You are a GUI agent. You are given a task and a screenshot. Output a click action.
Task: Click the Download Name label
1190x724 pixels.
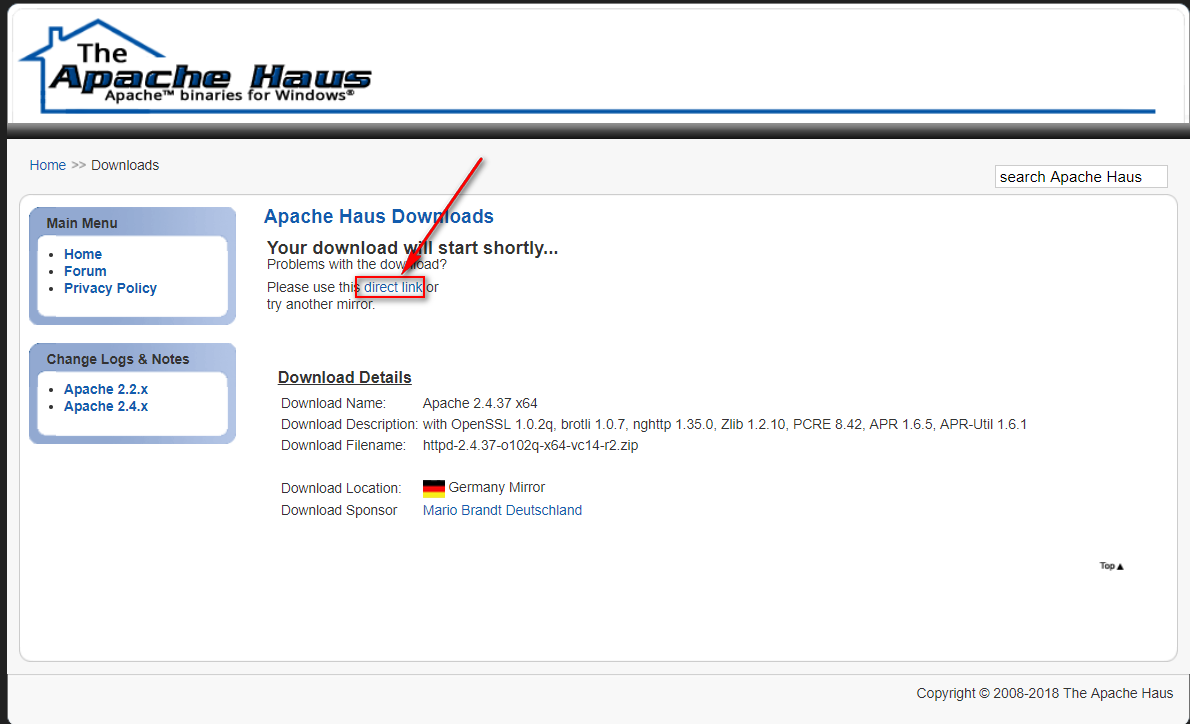tap(333, 403)
